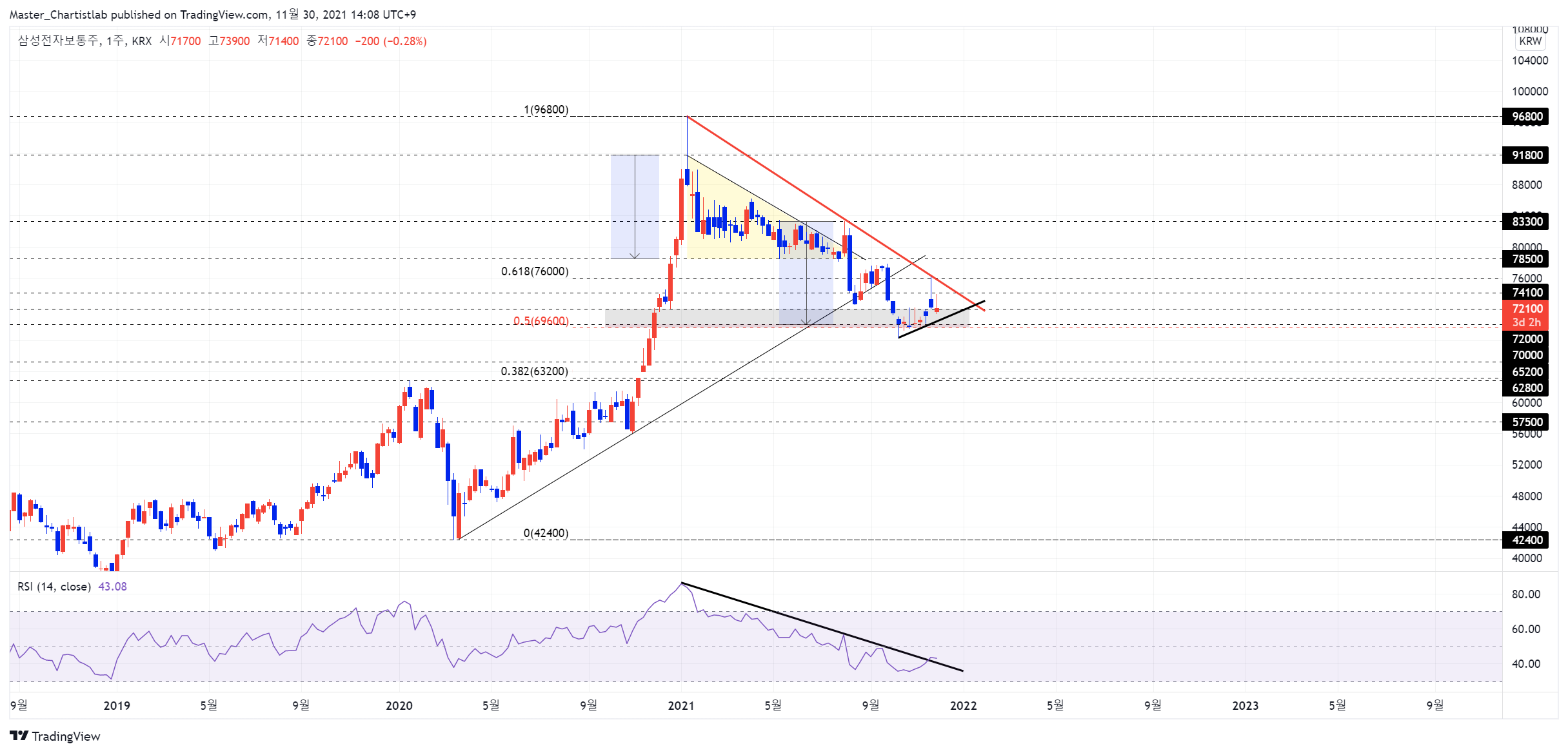Screen dimensions: 1568x753
Task: Click the RSI (14, close) indicator title
Action: pyautogui.click(x=54, y=587)
